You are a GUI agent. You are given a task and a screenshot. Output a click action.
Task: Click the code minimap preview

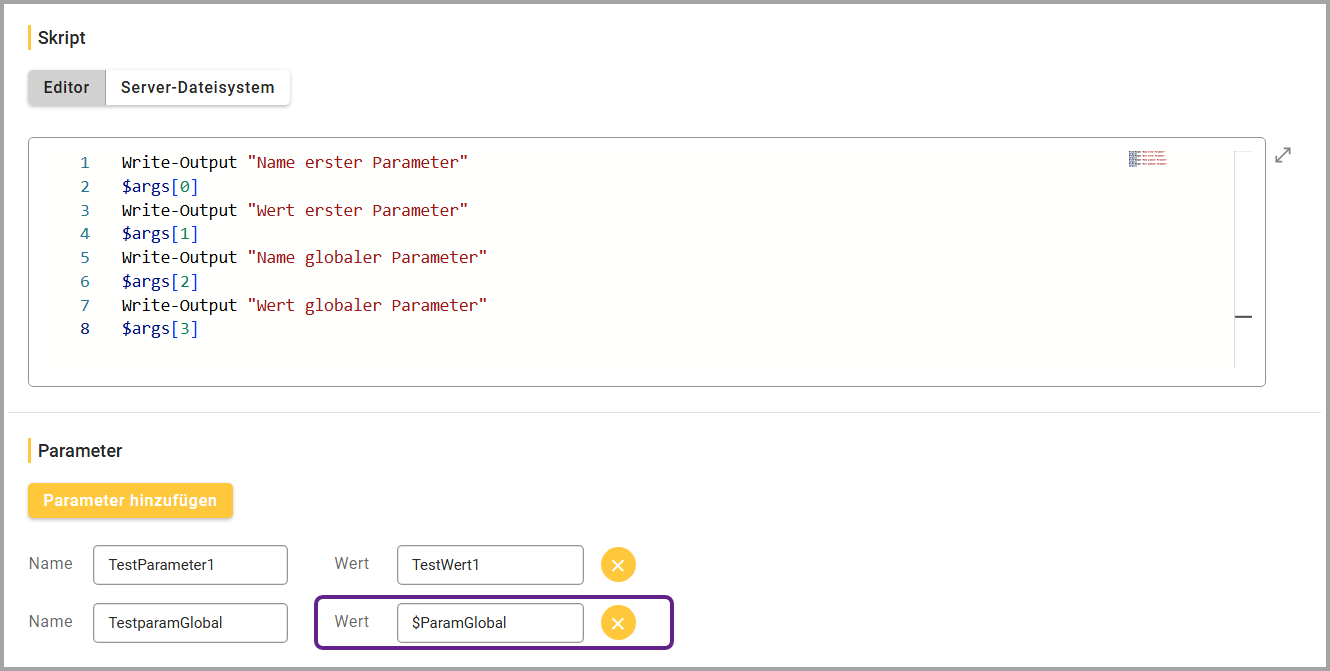coord(1147,158)
